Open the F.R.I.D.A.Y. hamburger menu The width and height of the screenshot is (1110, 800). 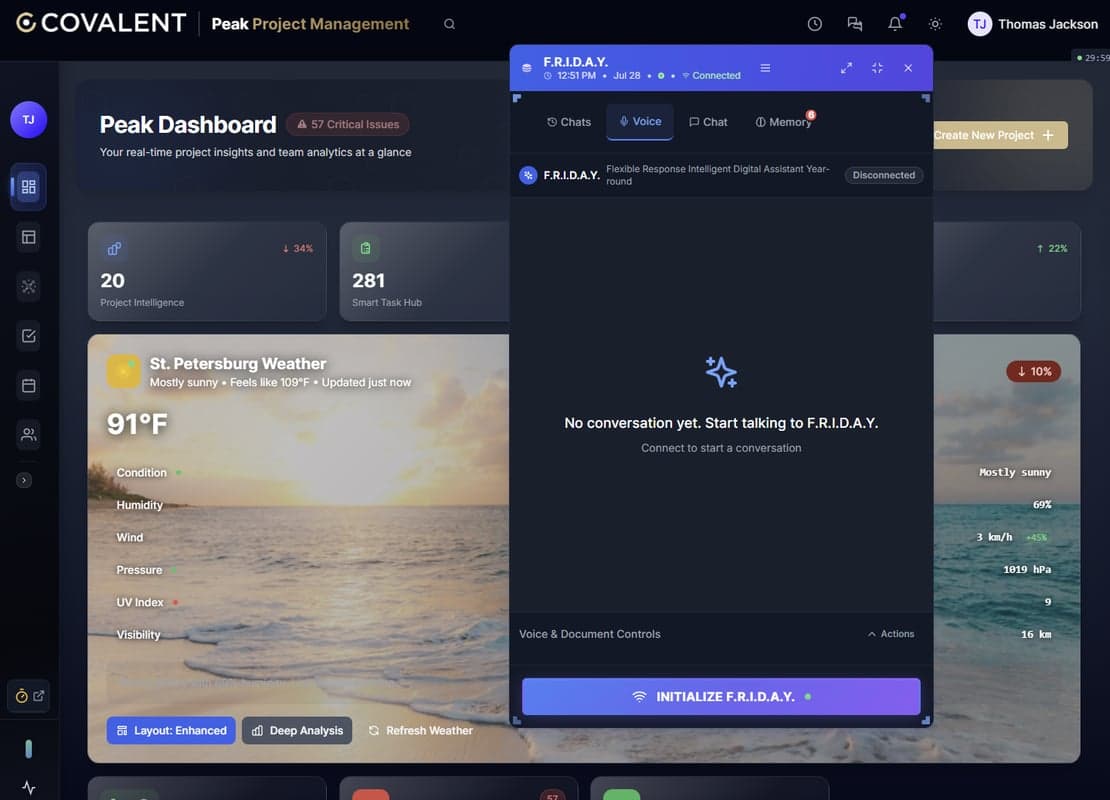765,68
